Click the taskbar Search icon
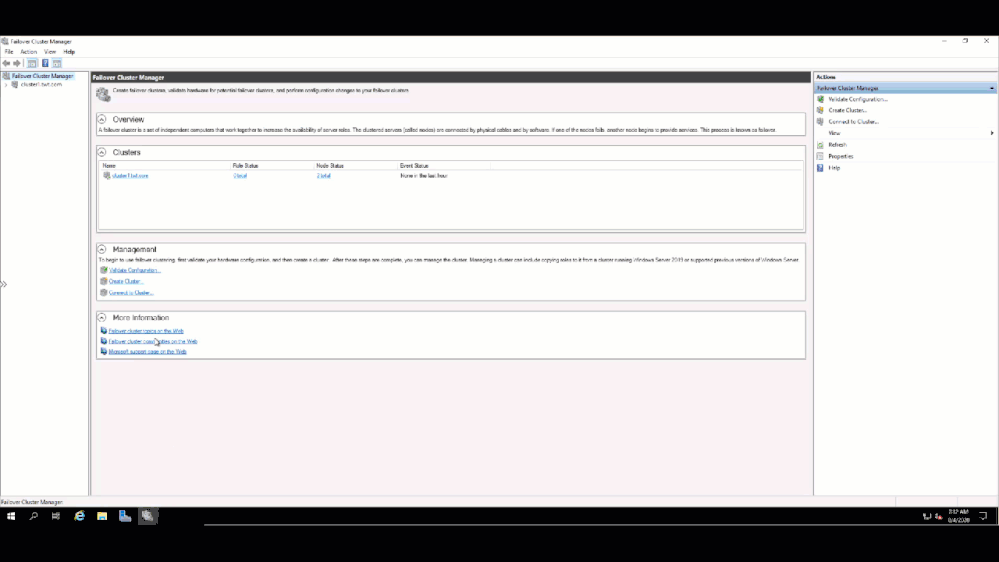Viewport: 999px width, 562px height. 33,516
